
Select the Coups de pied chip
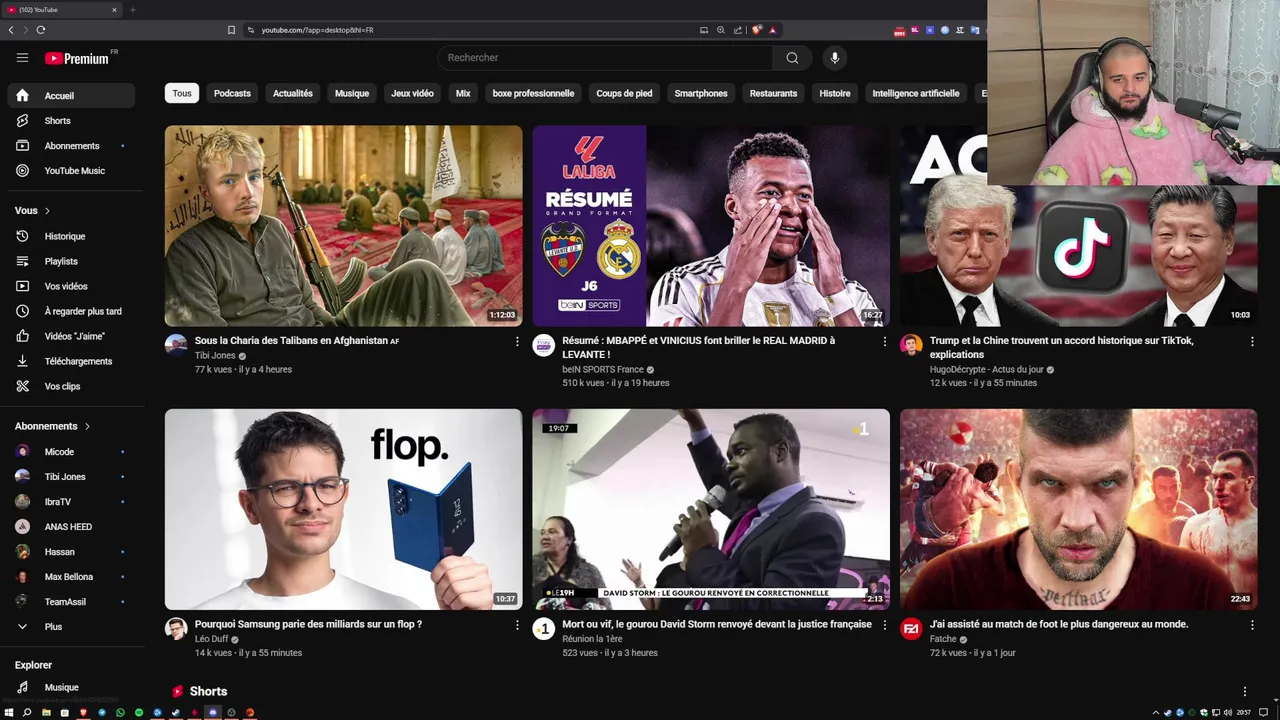tap(624, 93)
